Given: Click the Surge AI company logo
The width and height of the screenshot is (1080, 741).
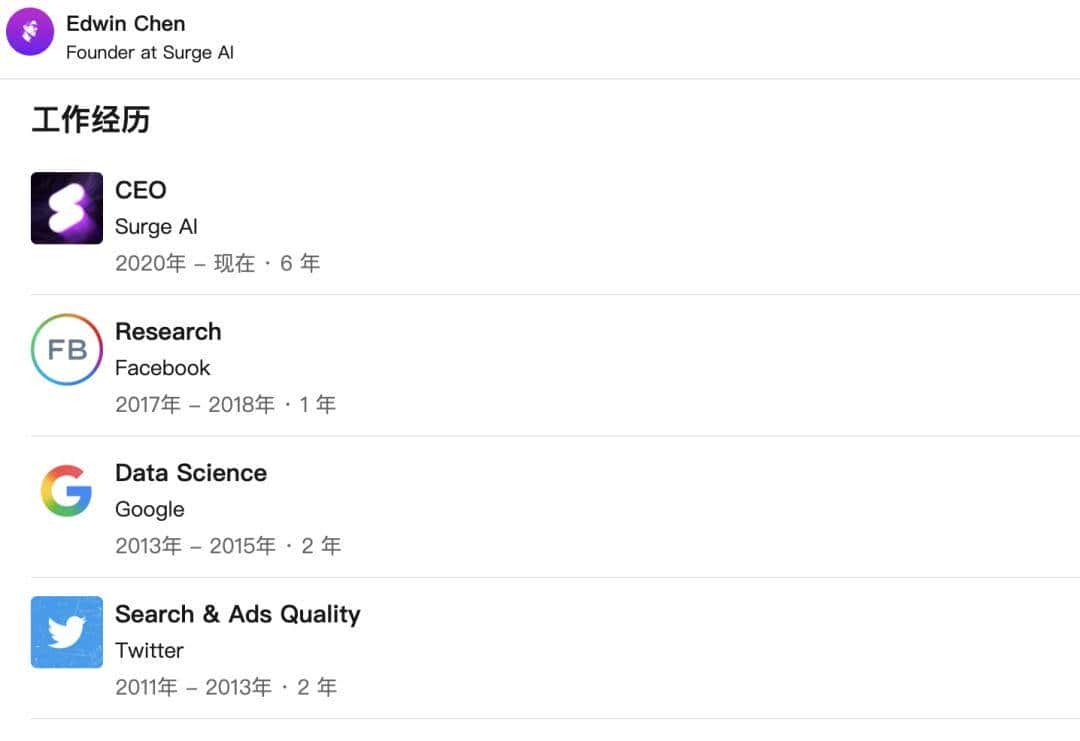Looking at the screenshot, I should click(x=66, y=207).
